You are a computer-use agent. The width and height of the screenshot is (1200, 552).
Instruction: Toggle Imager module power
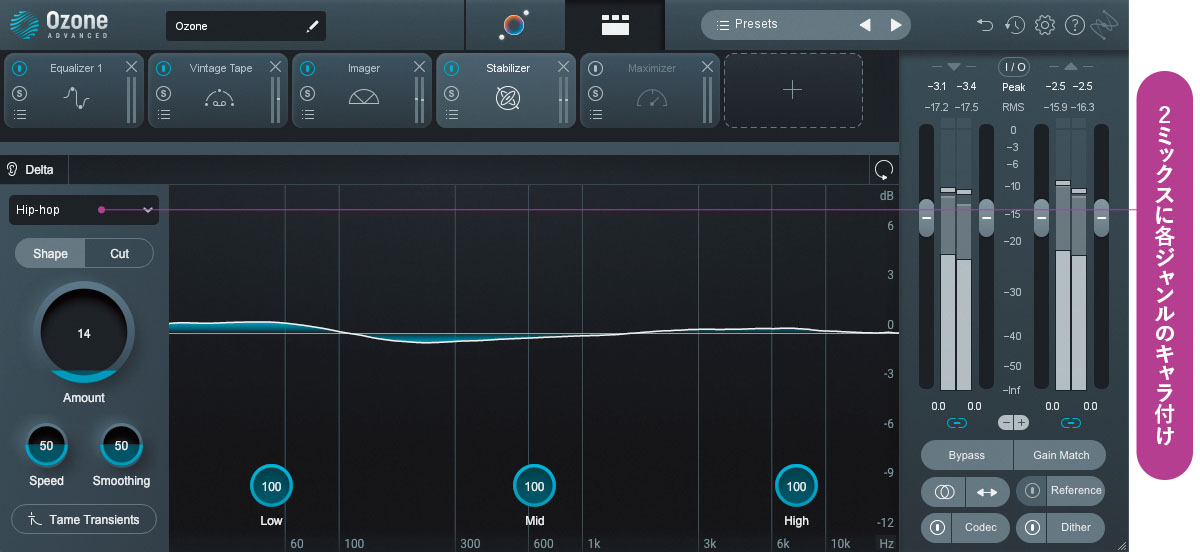(308, 69)
